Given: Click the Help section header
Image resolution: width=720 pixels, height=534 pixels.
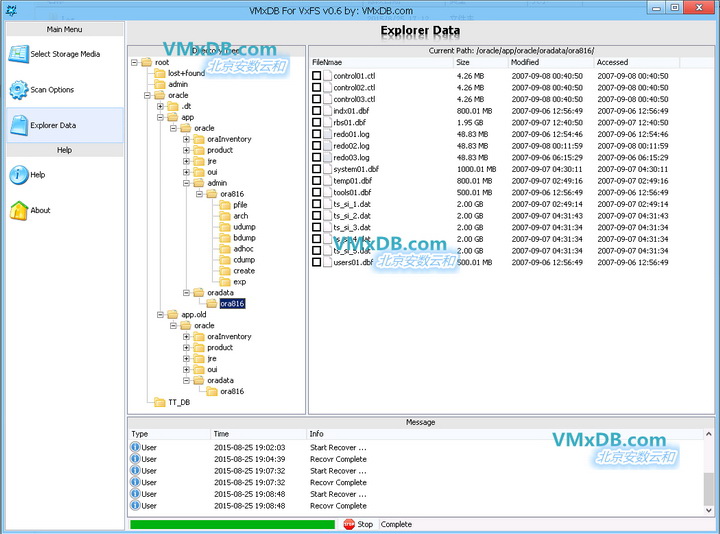Looking at the screenshot, I should click(x=65, y=150).
